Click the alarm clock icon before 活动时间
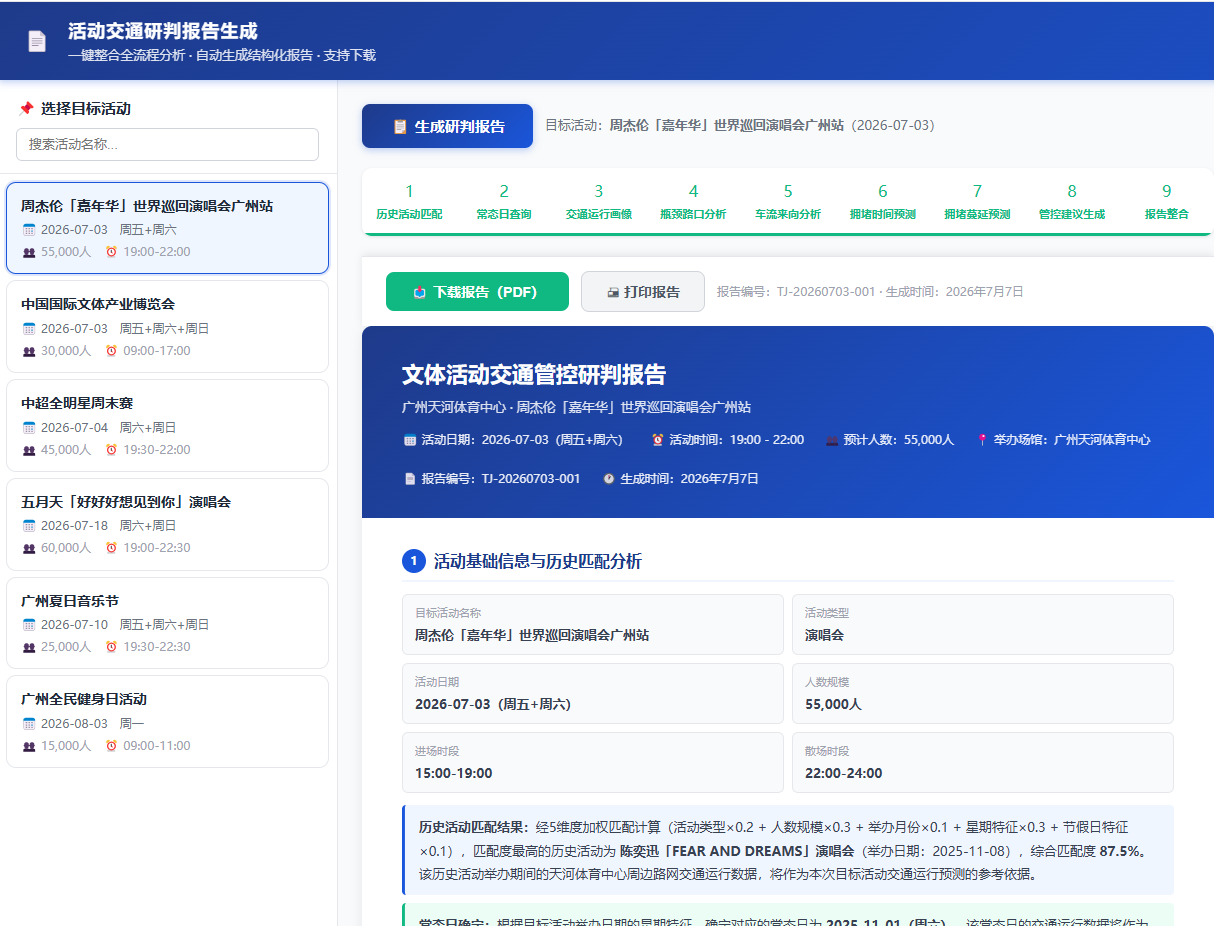The width and height of the screenshot is (1214, 926). (x=658, y=440)
